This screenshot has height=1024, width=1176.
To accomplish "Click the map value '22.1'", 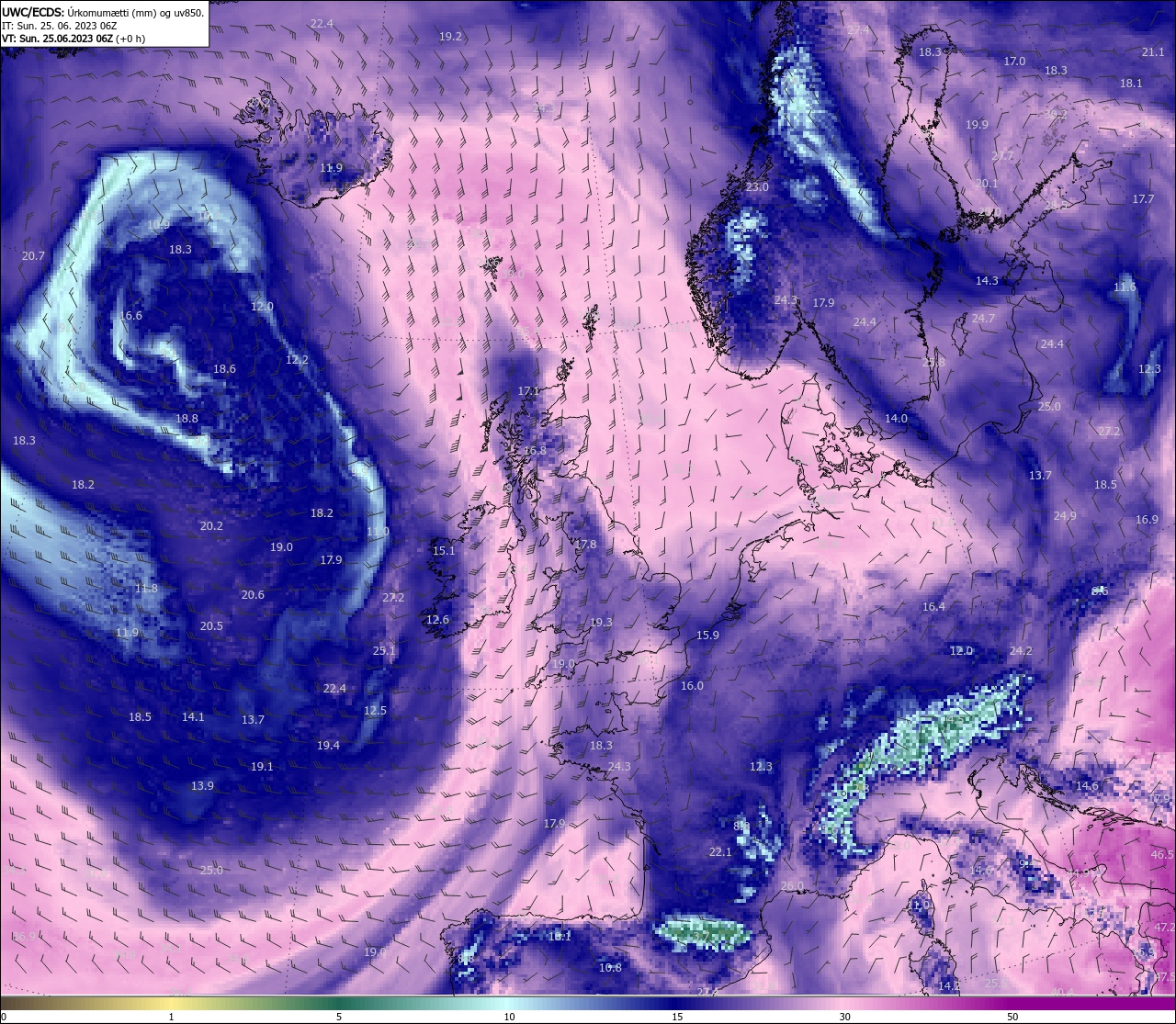I will (x=720, y=852).
